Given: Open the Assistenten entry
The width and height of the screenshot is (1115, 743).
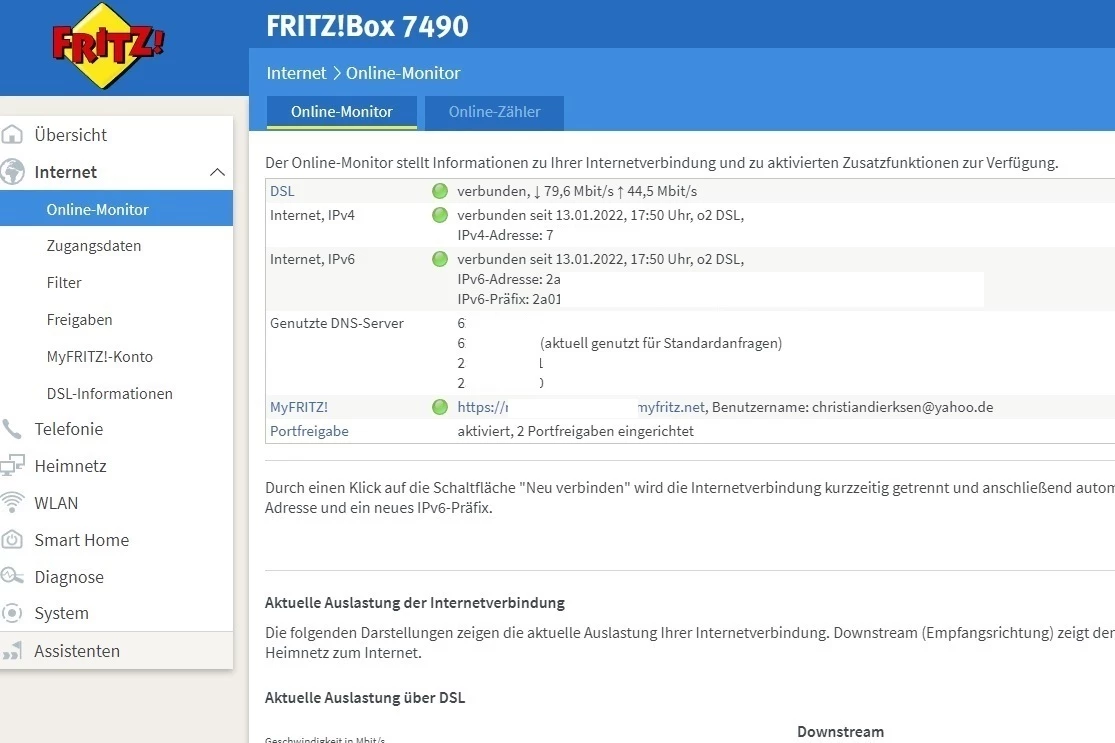Looking at the screenshot, I should pyautogui.click(x=77, y=651).
